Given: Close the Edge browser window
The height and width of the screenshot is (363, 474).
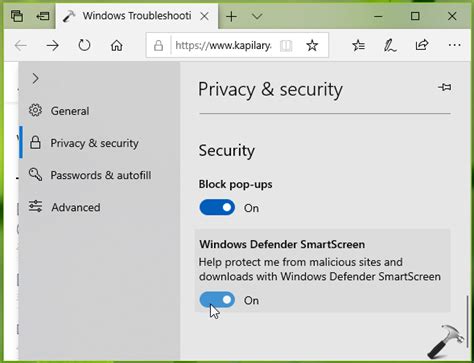Looking at the screenshot, I should pos(452,16).
